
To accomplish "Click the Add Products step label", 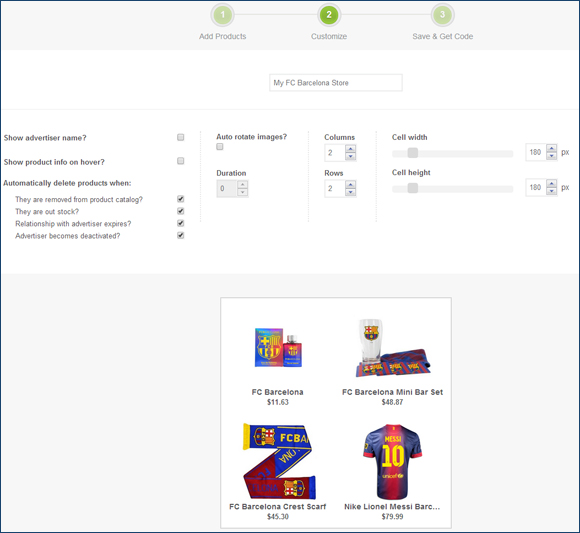I will (222, 36).
